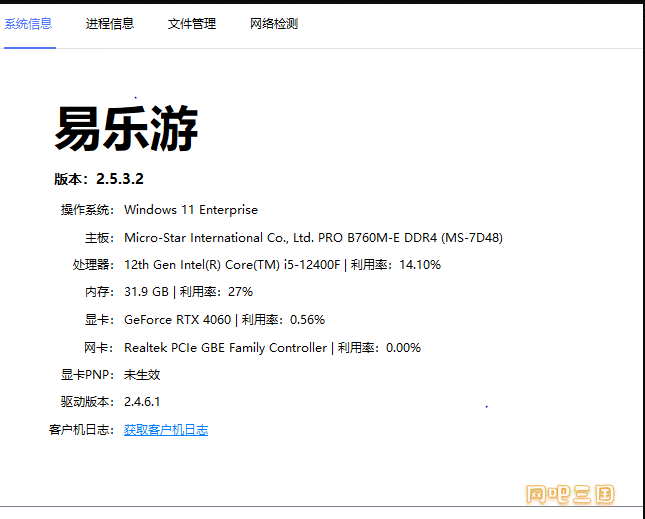645x519 pixels.
Task: Open the 网络检测 tab
Action: pos(274,24)
